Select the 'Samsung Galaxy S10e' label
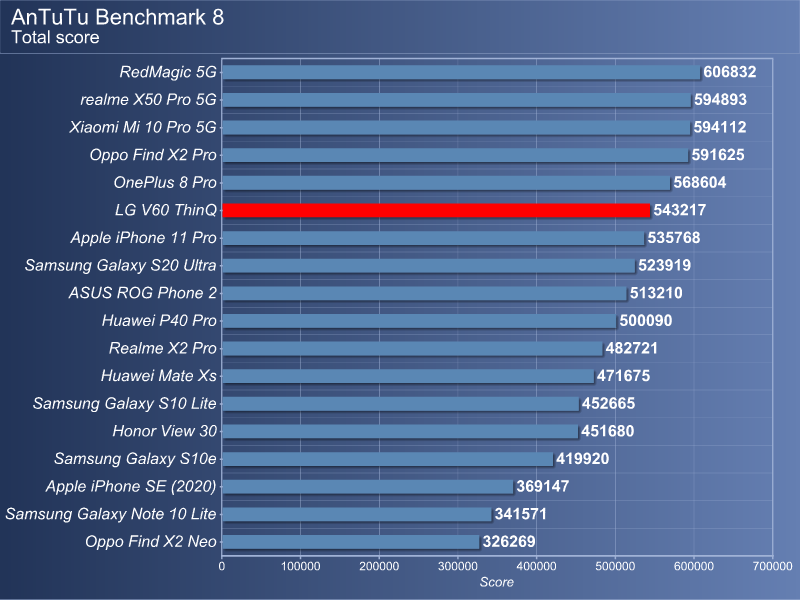The width and height of the screenshot is (800, 600). tap(135, 459)
